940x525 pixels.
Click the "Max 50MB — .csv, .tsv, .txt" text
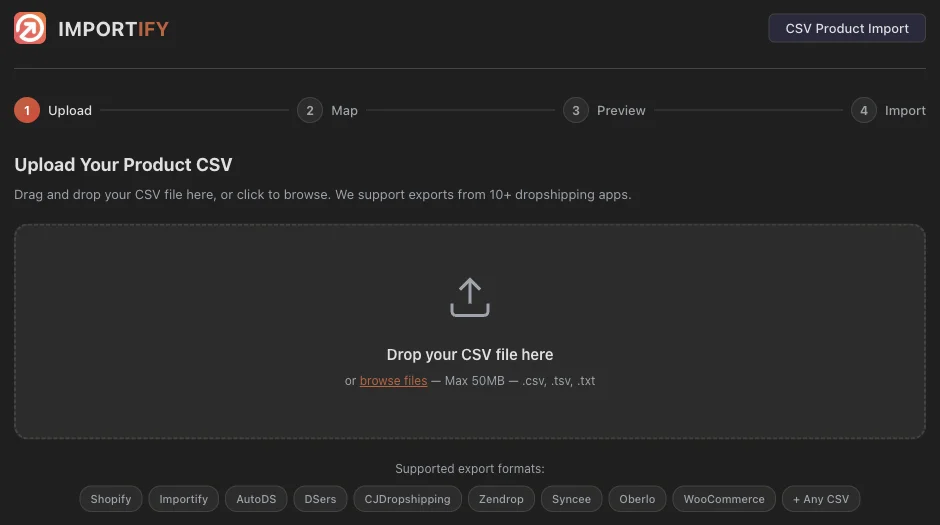520,381
